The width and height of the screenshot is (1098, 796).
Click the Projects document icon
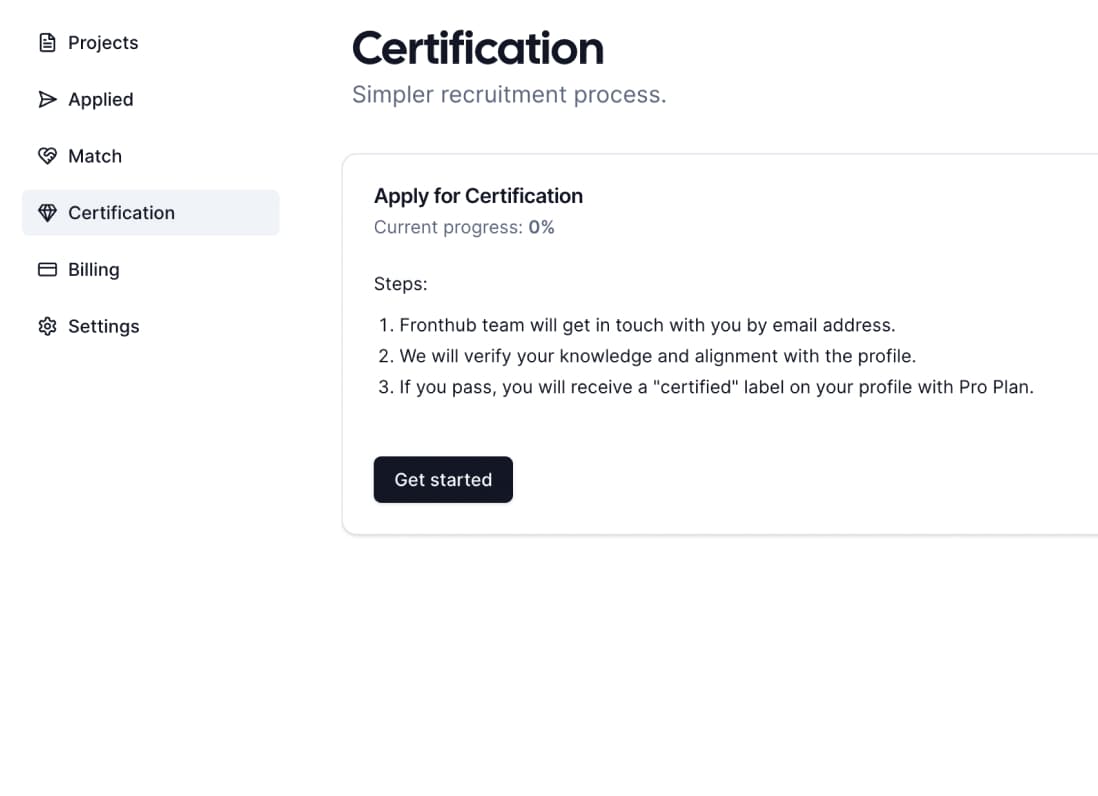(47, 43)
